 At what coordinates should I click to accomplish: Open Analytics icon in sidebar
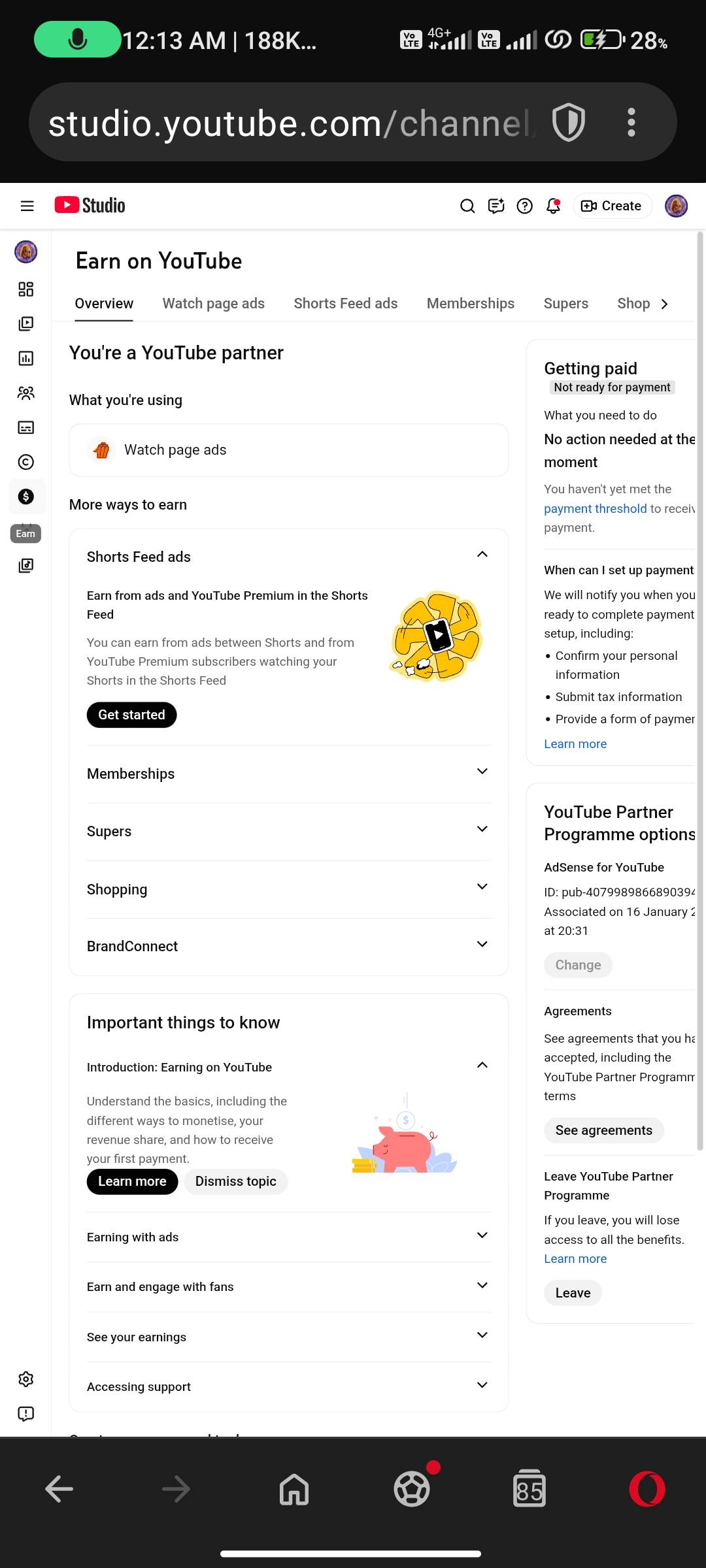[26, 358]
